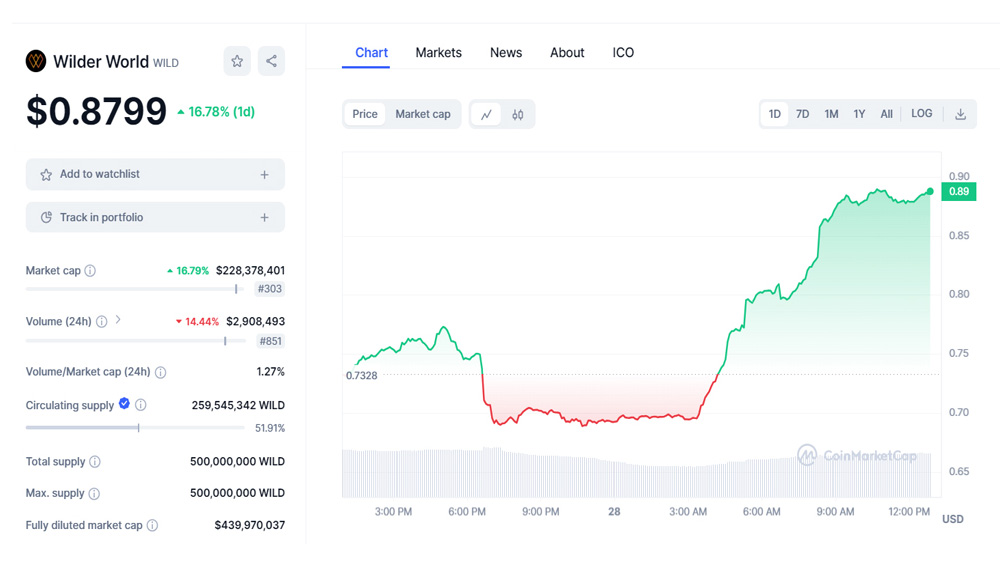Open Circulating supply info icon
The width and height of the screenshot is (1000, 562).
pos(141,405)
